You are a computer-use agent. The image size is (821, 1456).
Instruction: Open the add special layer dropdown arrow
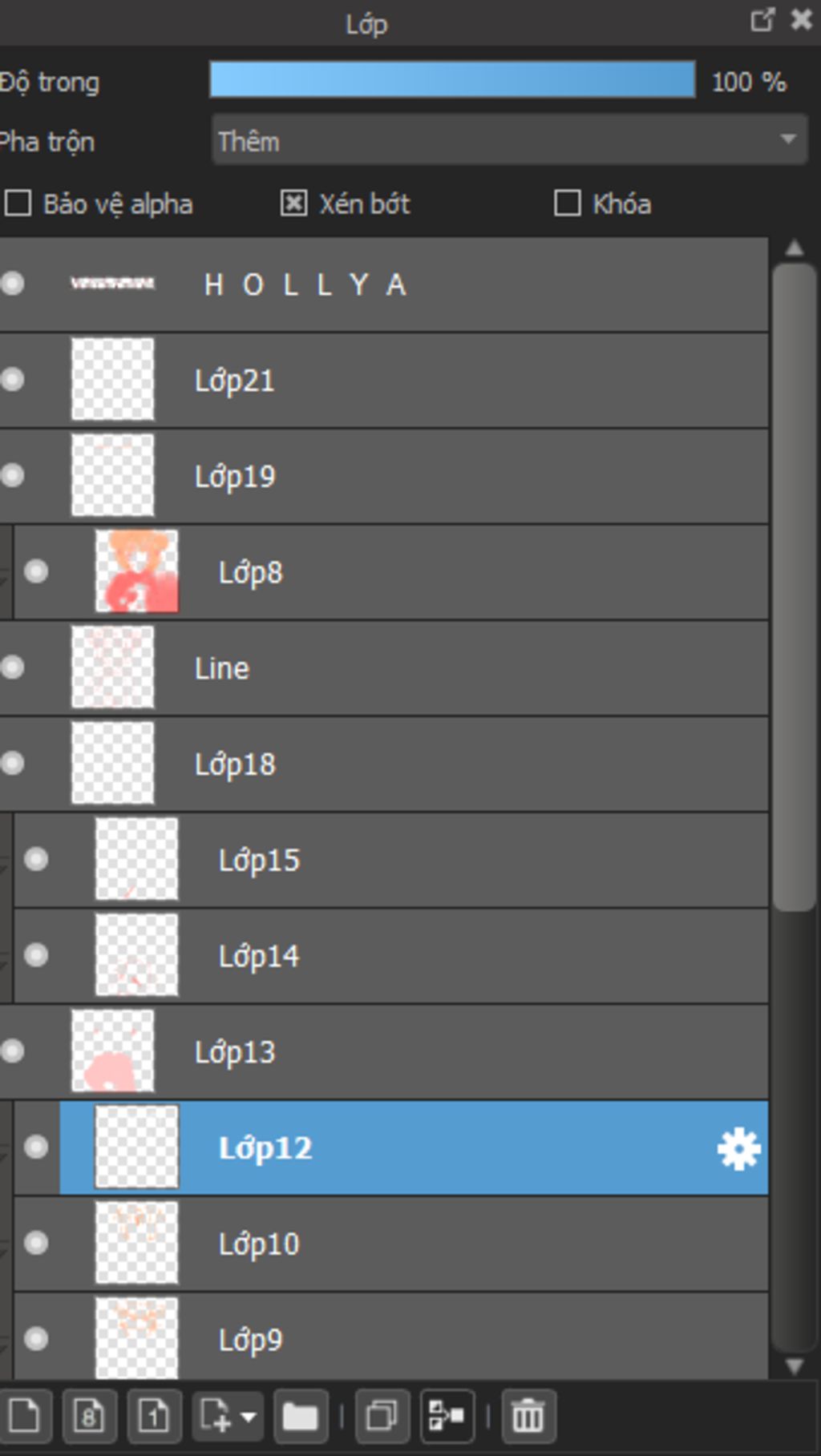pos(249,1417)
